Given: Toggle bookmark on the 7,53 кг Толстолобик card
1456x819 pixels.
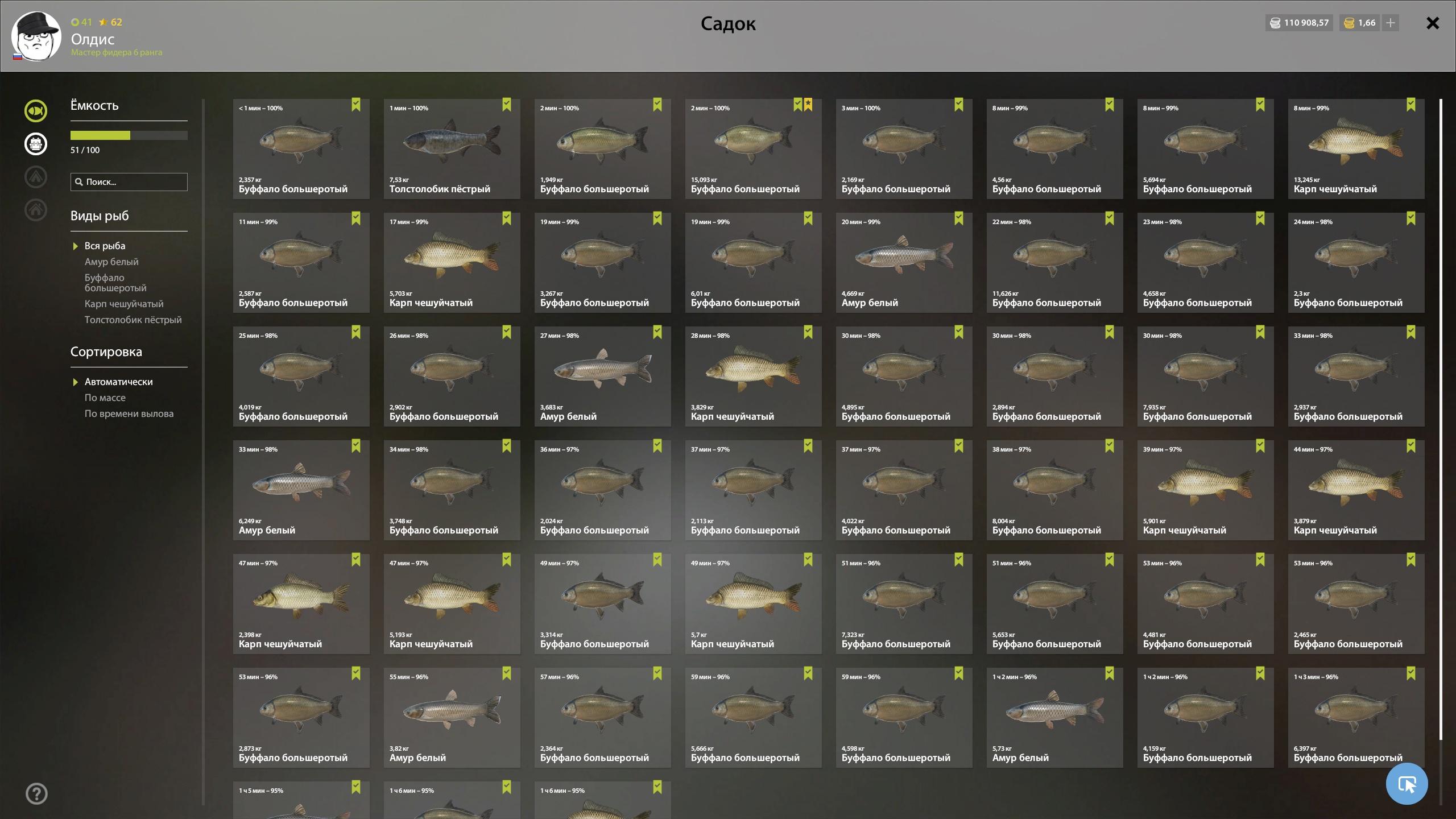Looking at the screenshot, I should [507, 105].
